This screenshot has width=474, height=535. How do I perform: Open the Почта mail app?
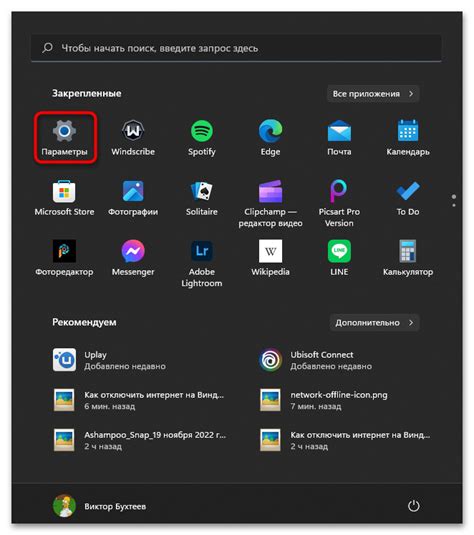[x=339, y=138]
